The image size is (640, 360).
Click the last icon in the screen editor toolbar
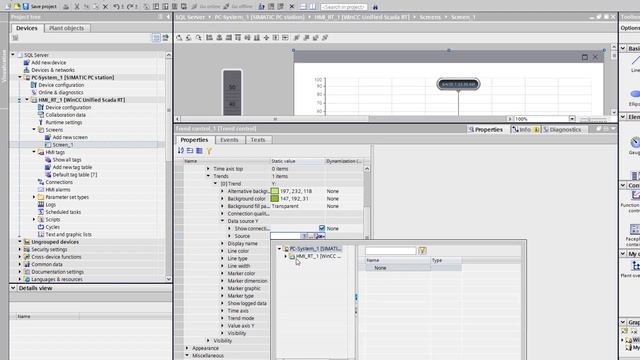(x=325, y=38)
